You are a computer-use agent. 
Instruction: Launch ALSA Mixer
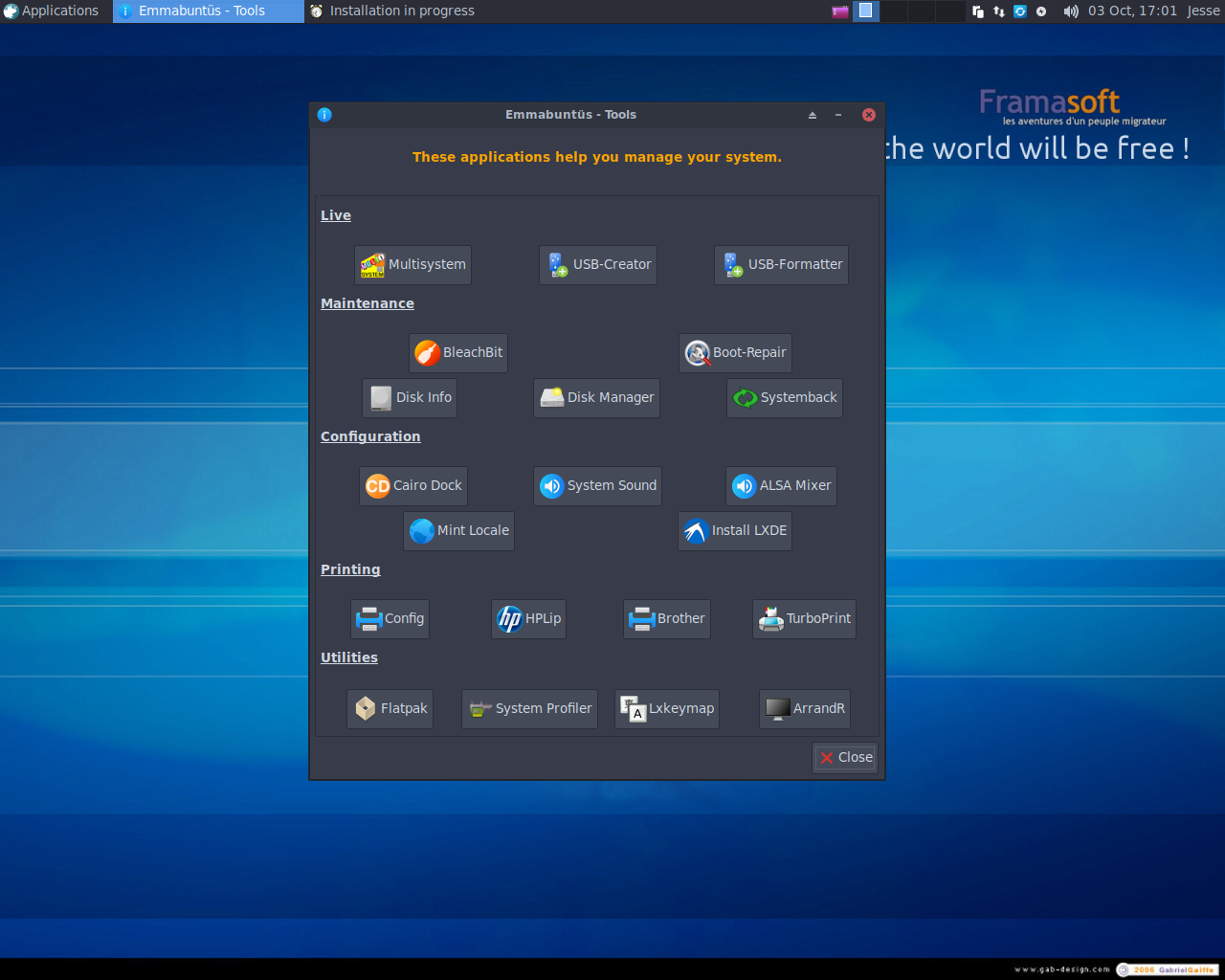pyautogui.click(x=781, y=486)
